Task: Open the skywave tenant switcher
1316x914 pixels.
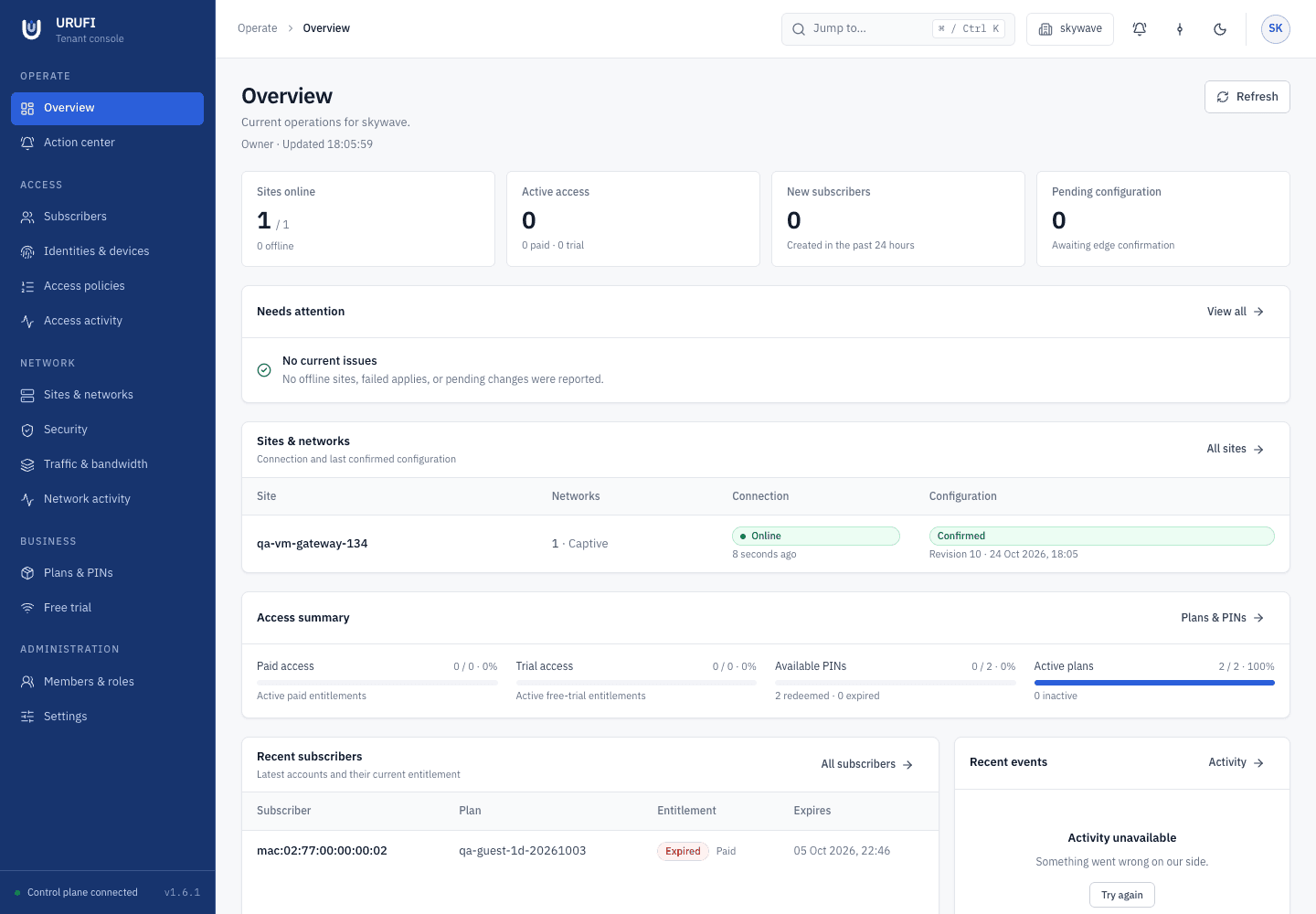Action: tap(1070, 29)
